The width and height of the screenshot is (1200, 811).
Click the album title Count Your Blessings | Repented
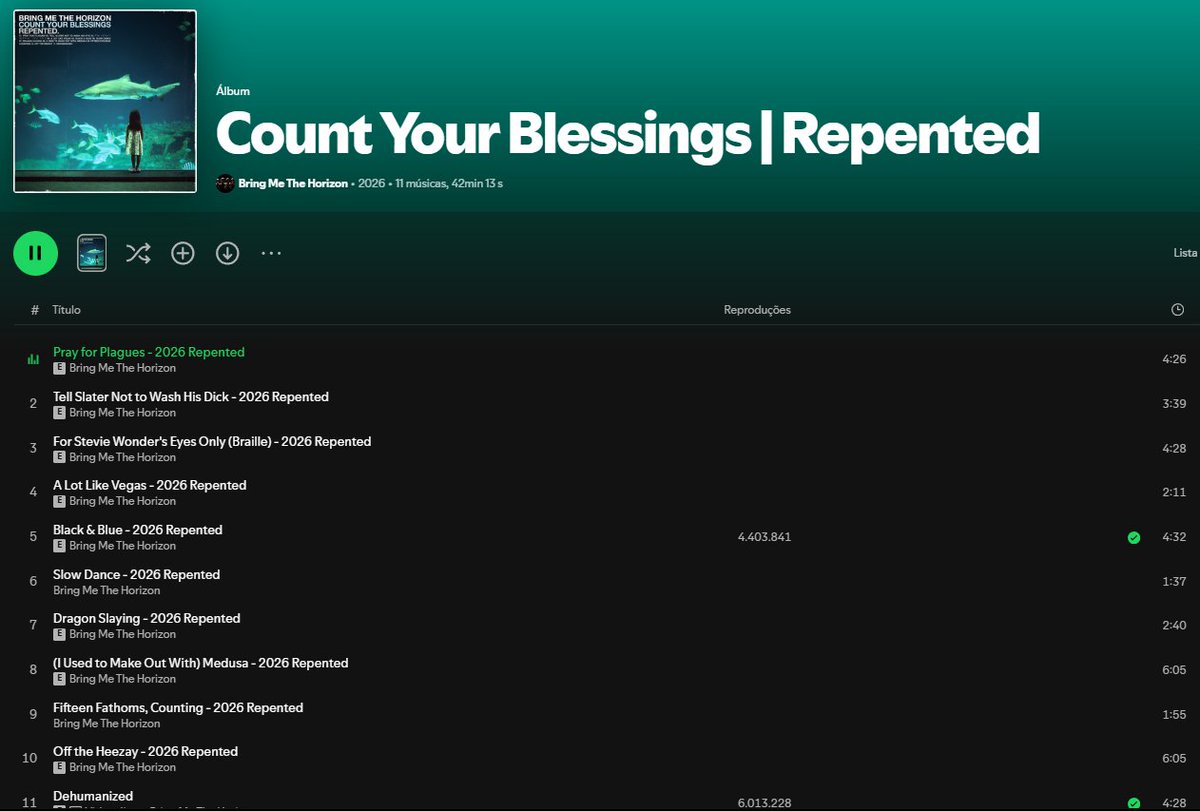coord(628,134)
